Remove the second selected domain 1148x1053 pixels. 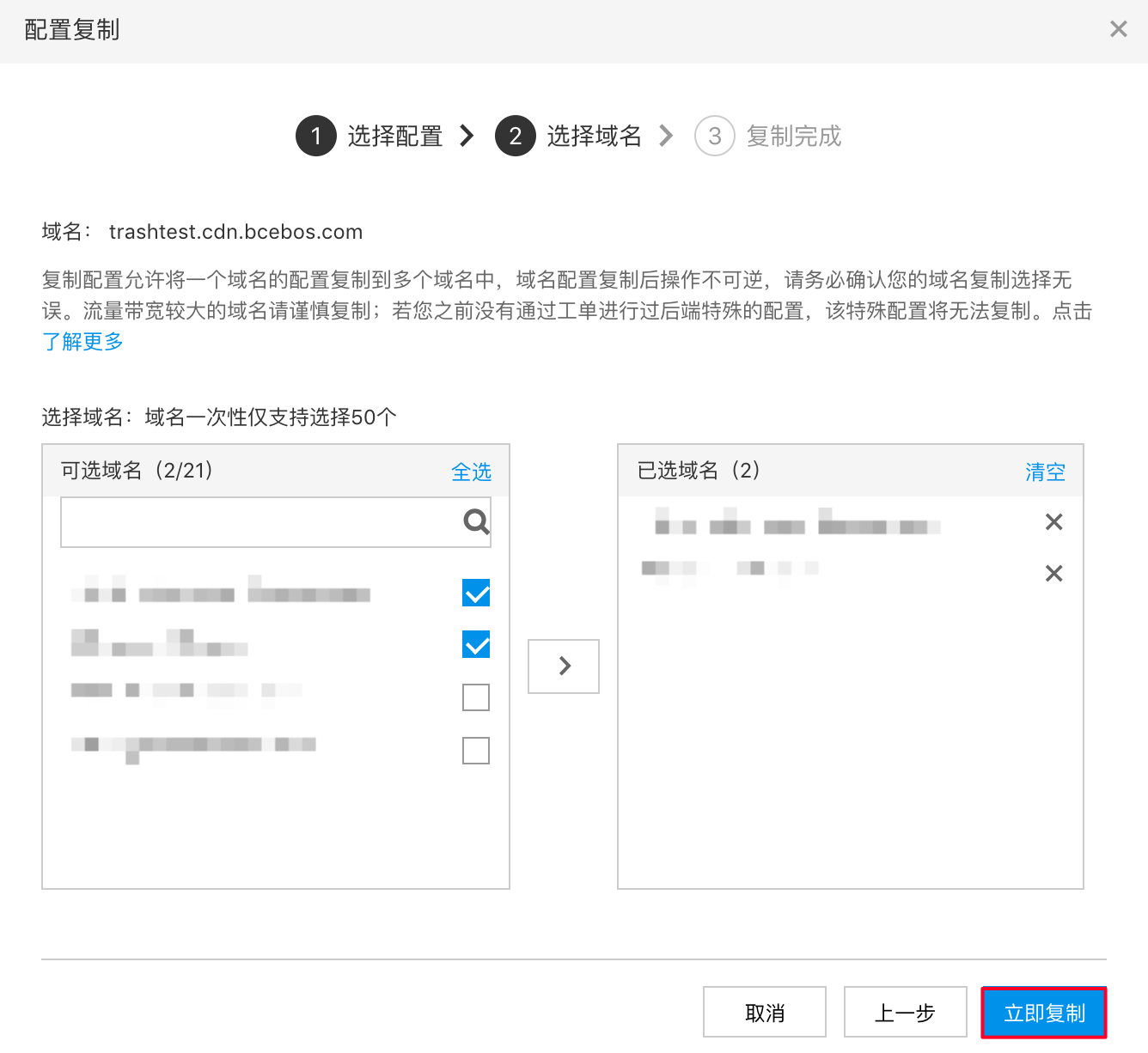(x=1053, y=574)
